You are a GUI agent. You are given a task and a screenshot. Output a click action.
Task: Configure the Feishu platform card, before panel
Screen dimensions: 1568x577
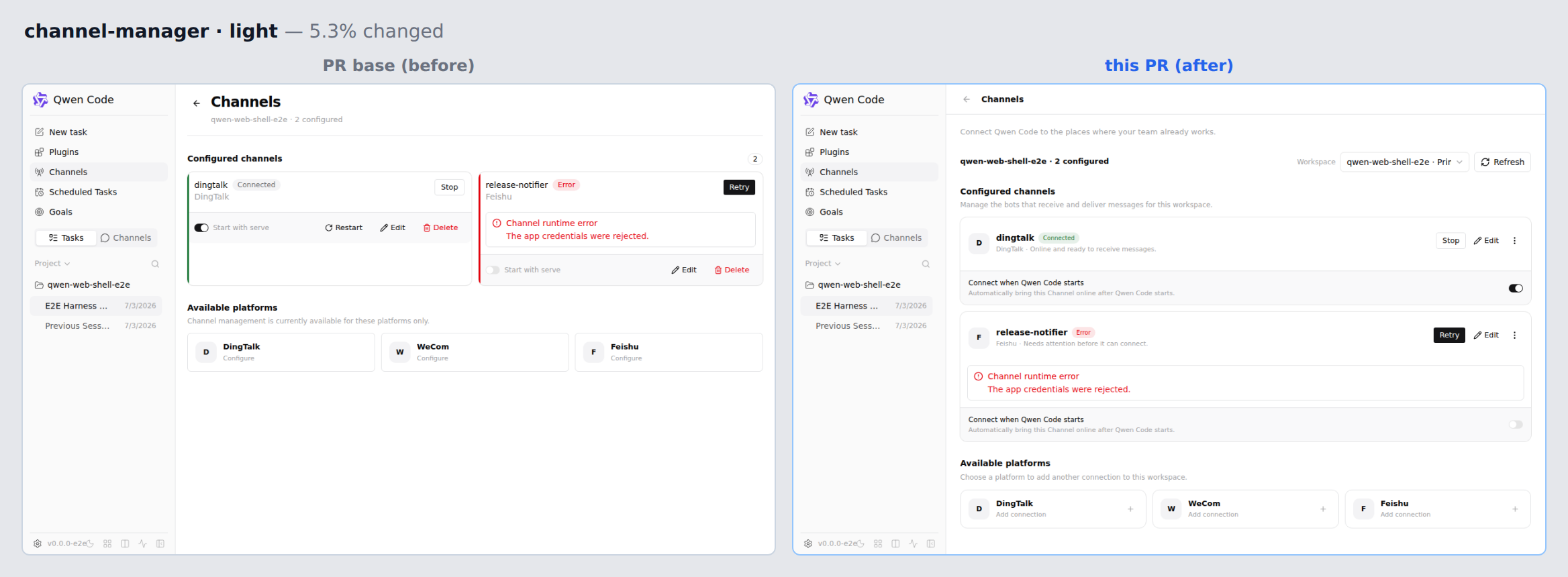(x=669, y=352)
